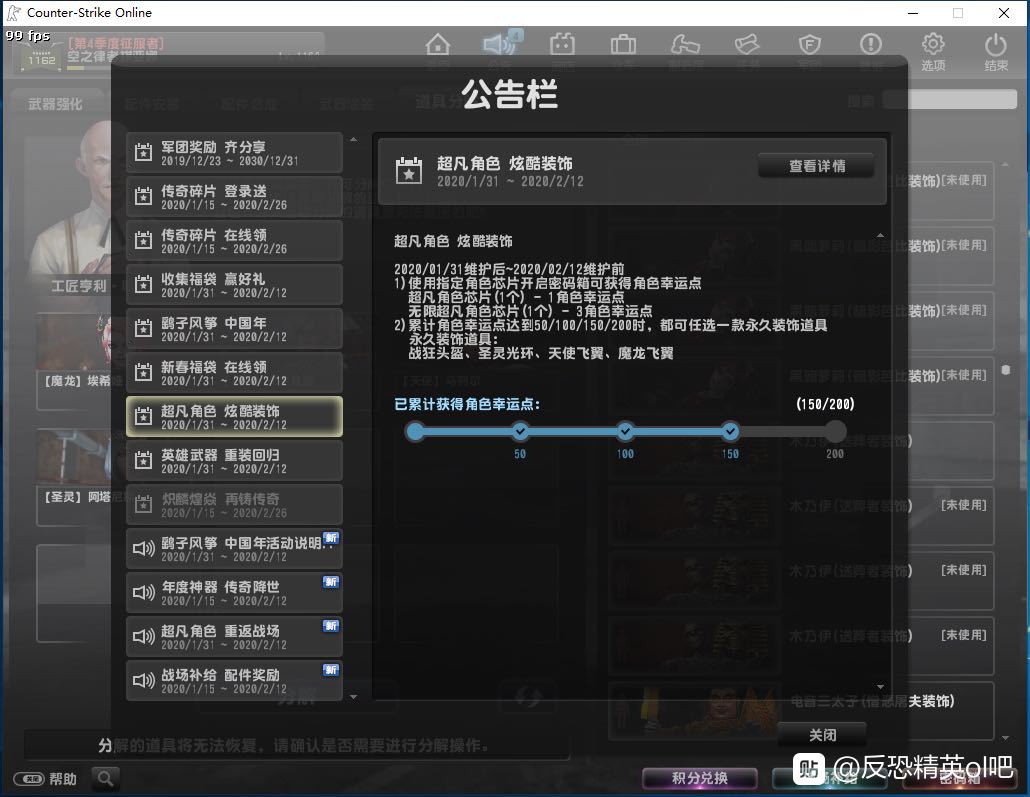Close the Counter-Strike Online window
1030x797 pixels.
1004,12
